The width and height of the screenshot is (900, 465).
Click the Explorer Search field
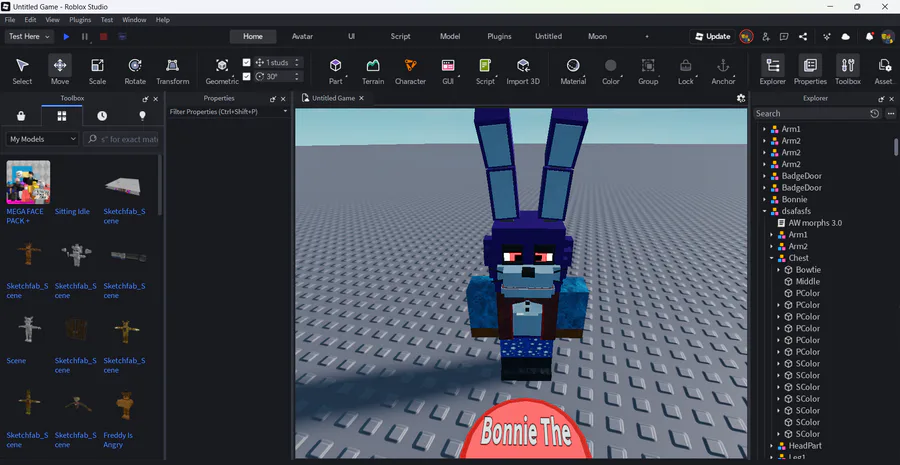[x=810, y=114]
